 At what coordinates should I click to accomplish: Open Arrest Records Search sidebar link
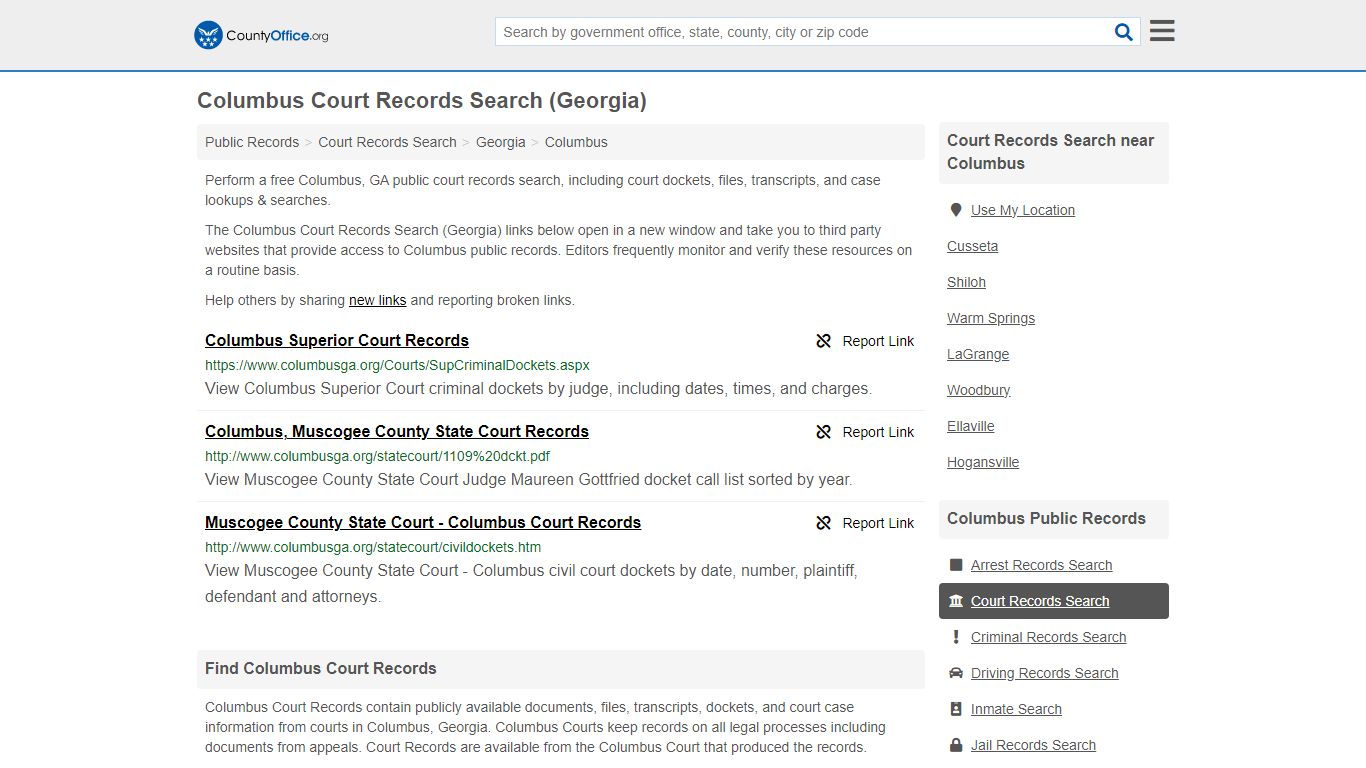pyautogui.click(x=1041, y=565)
